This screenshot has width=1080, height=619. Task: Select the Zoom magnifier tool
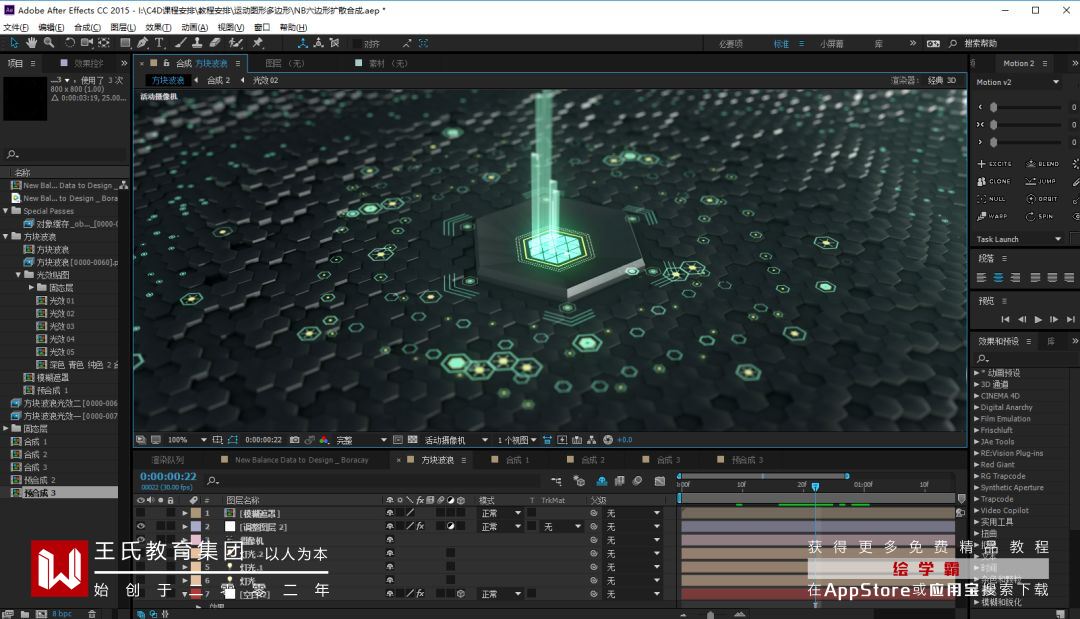(49, 43)
